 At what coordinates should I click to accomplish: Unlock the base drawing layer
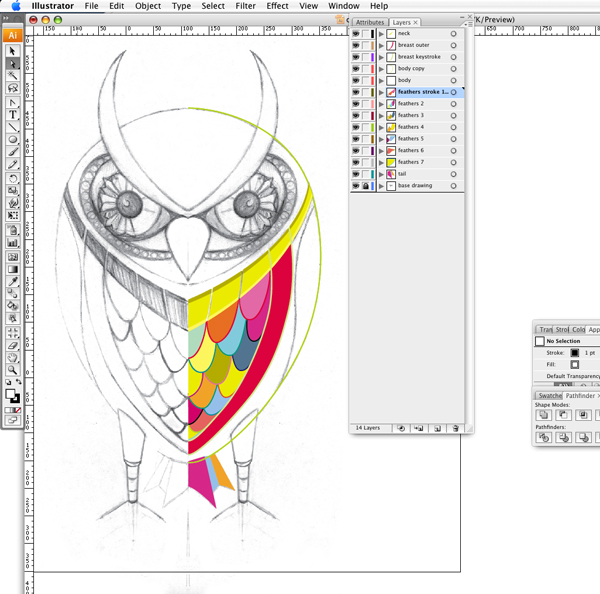coord(365,186)
